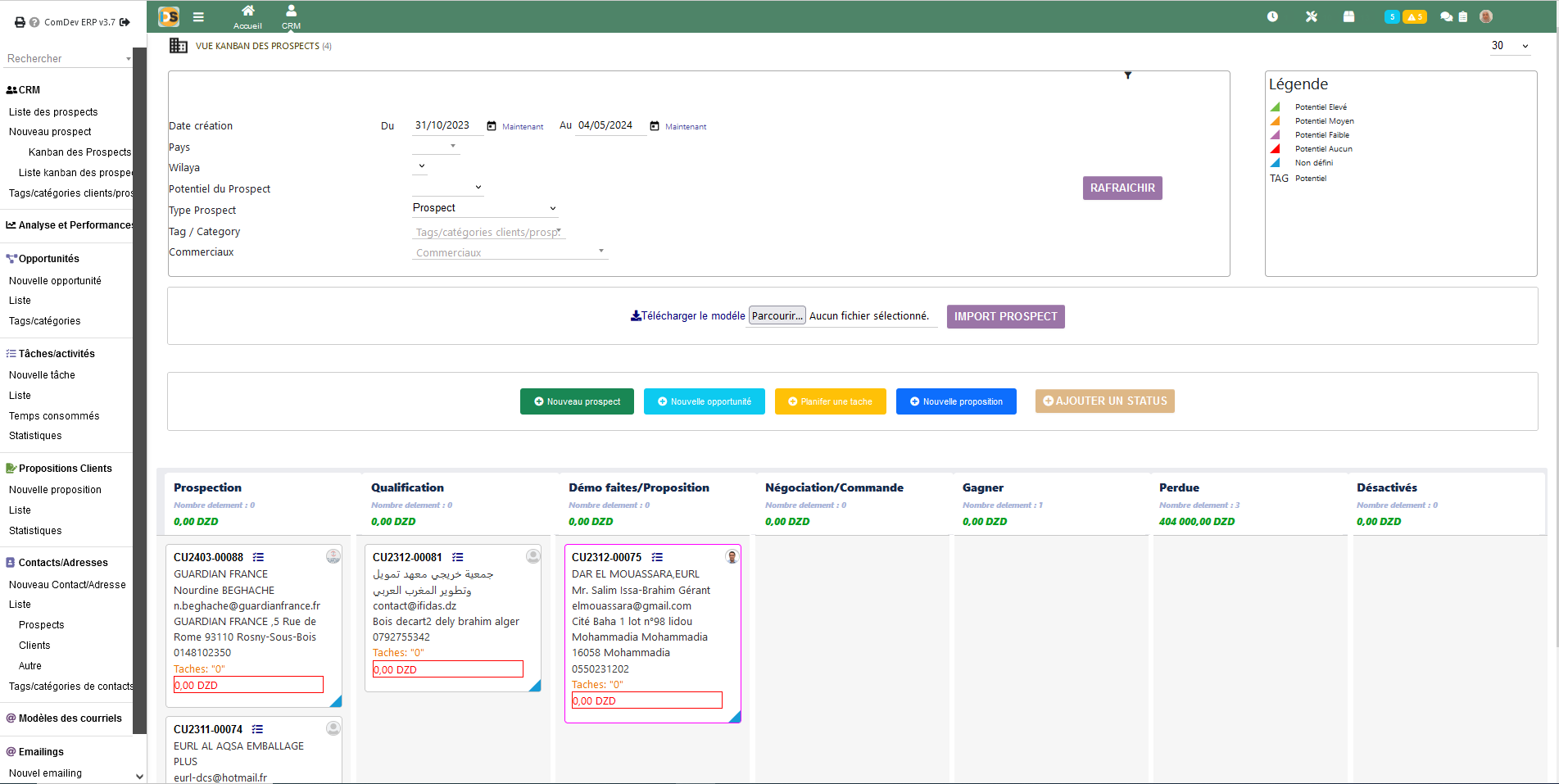Click the DS application logo
Viewport: 1559px width, 784px height.
click(x=169, y=16)
